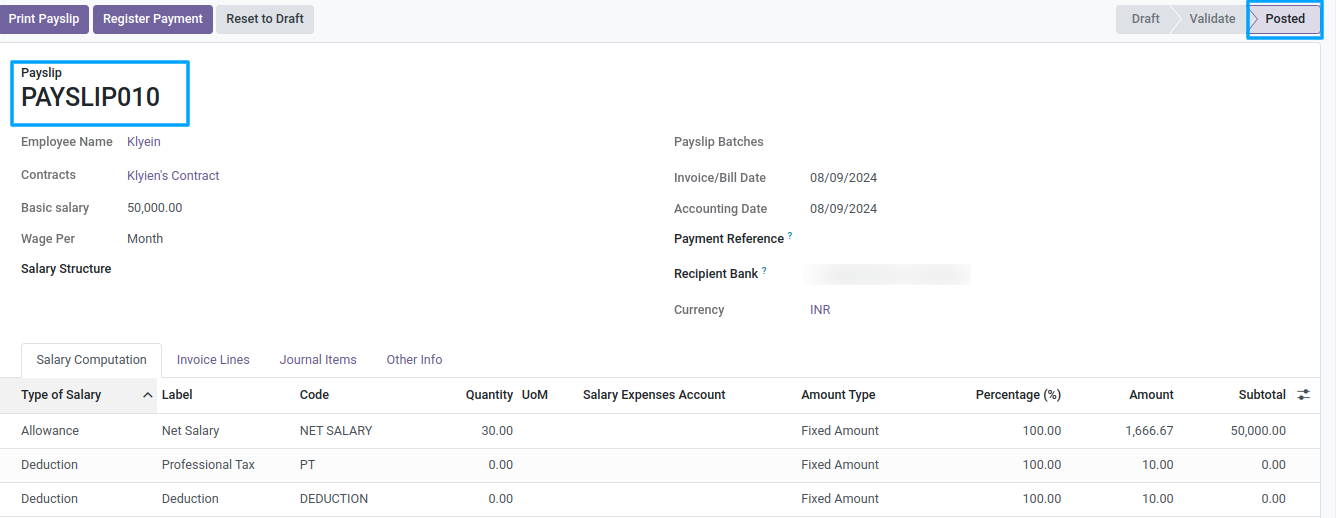Click the Amount Type column header

tap(838, 395)
